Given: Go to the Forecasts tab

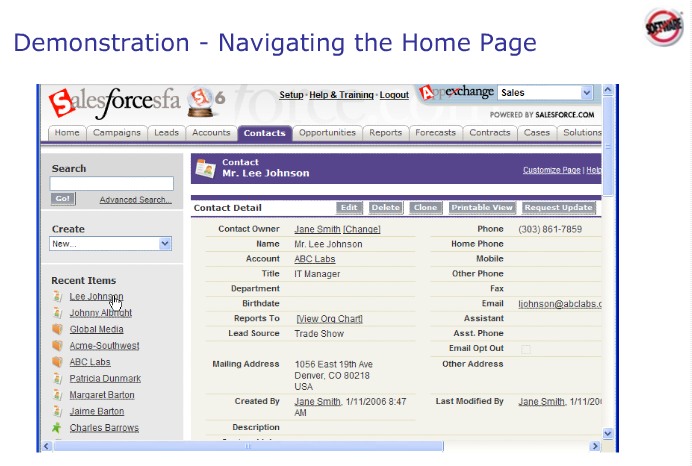Looking at the screenshot, I should tap(435, 133).
